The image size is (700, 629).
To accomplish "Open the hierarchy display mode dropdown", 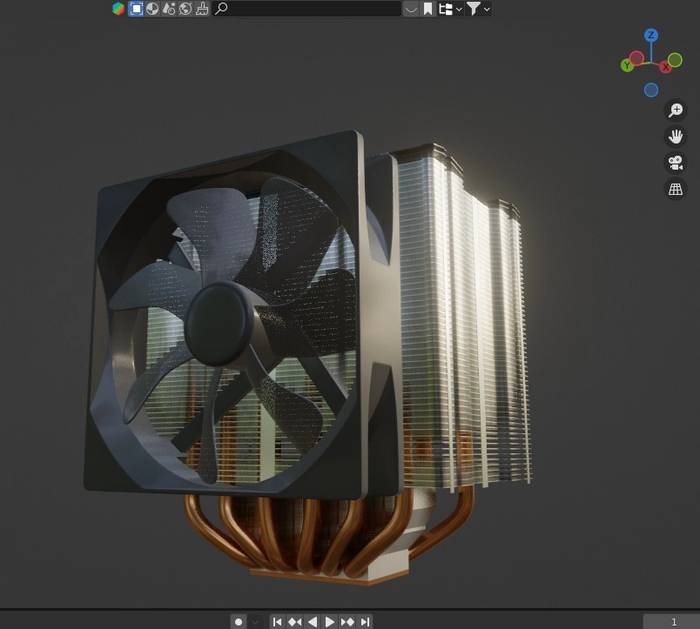I will (x=450, y=9).
